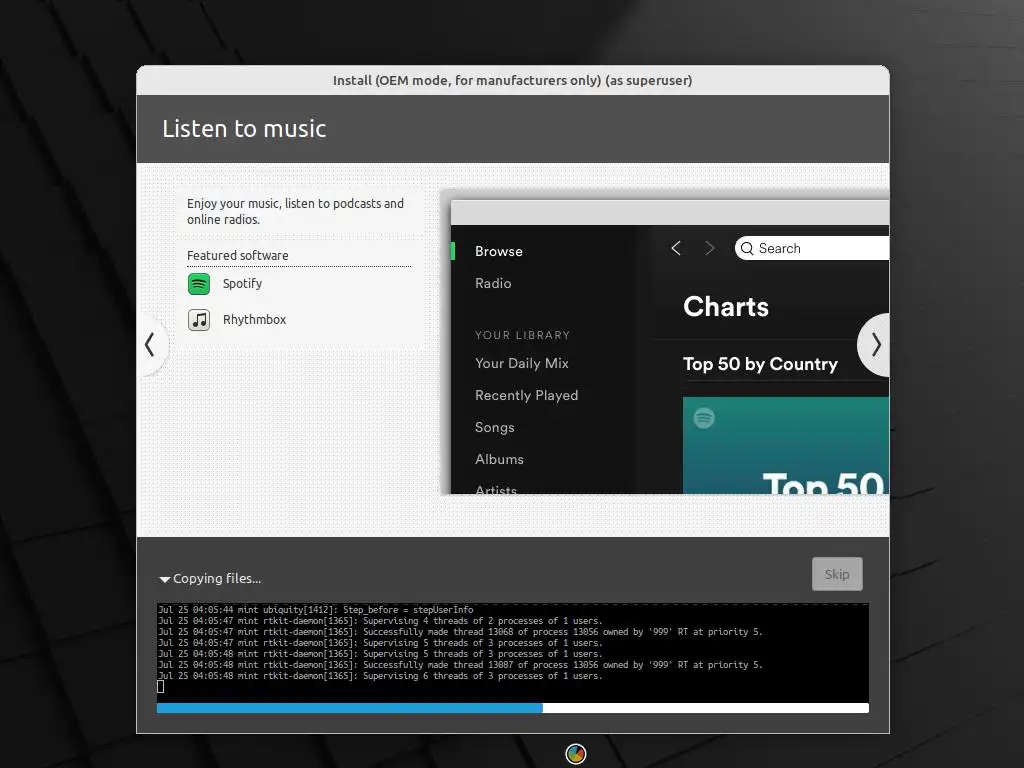The image size is (1024, 768).
Task: Click Top 50 by Country text
Action: [x=760, y=364]
